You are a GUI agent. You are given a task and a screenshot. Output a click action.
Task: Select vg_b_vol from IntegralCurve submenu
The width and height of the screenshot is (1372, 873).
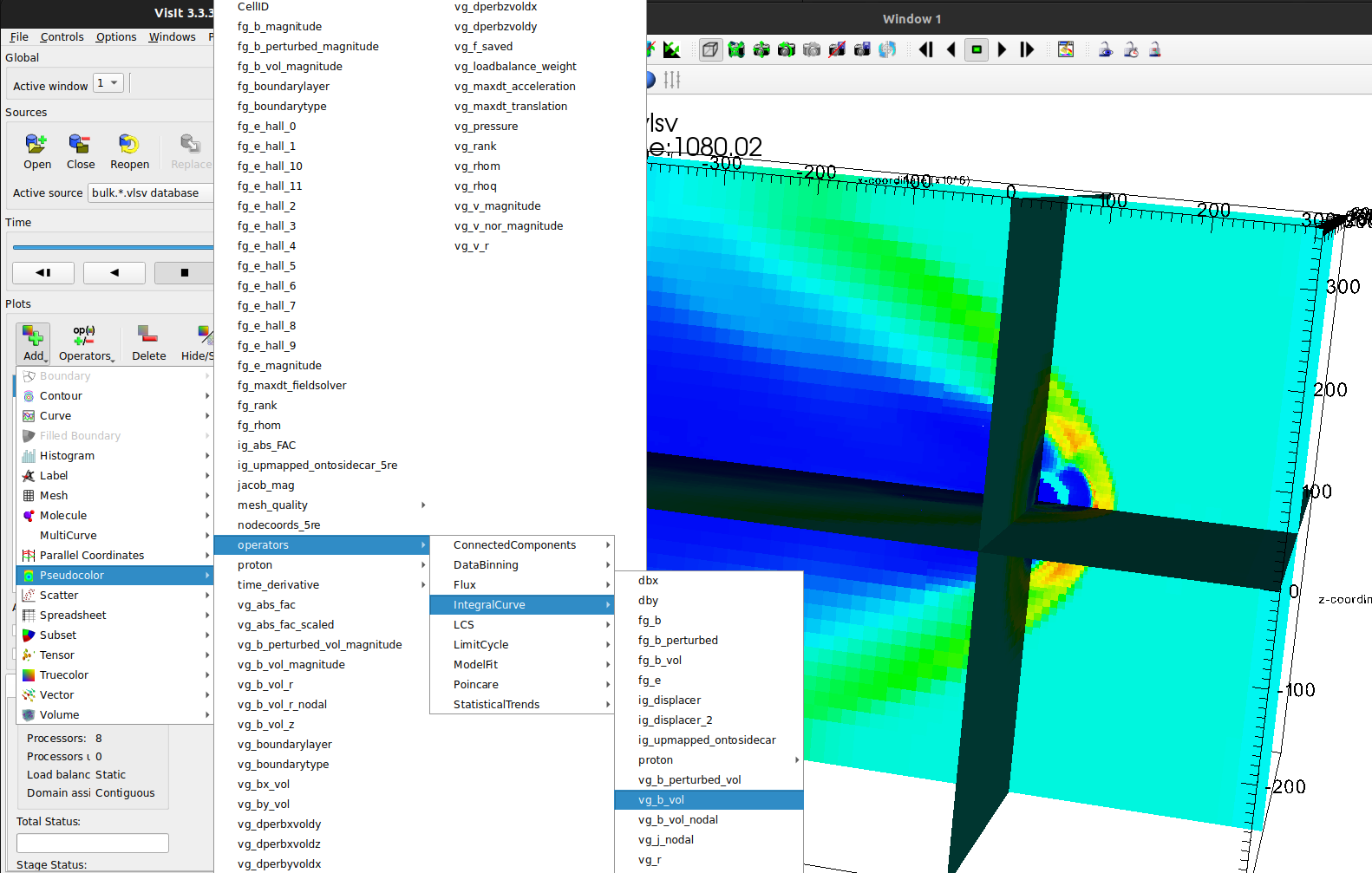[x=661, y=800]
